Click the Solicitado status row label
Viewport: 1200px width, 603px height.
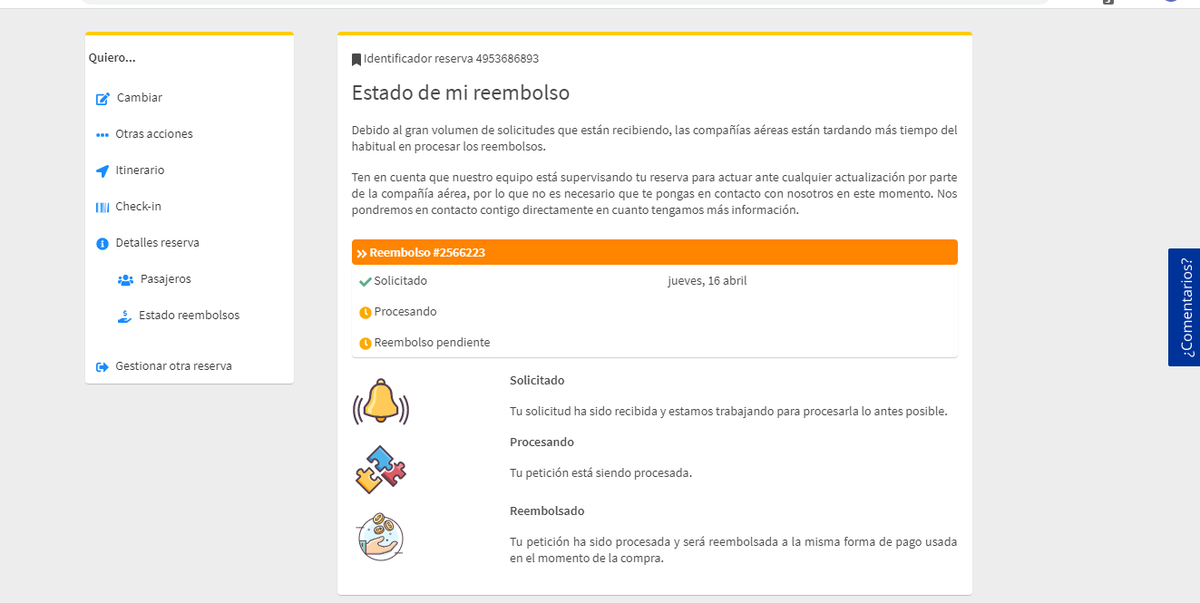[400, 281]
